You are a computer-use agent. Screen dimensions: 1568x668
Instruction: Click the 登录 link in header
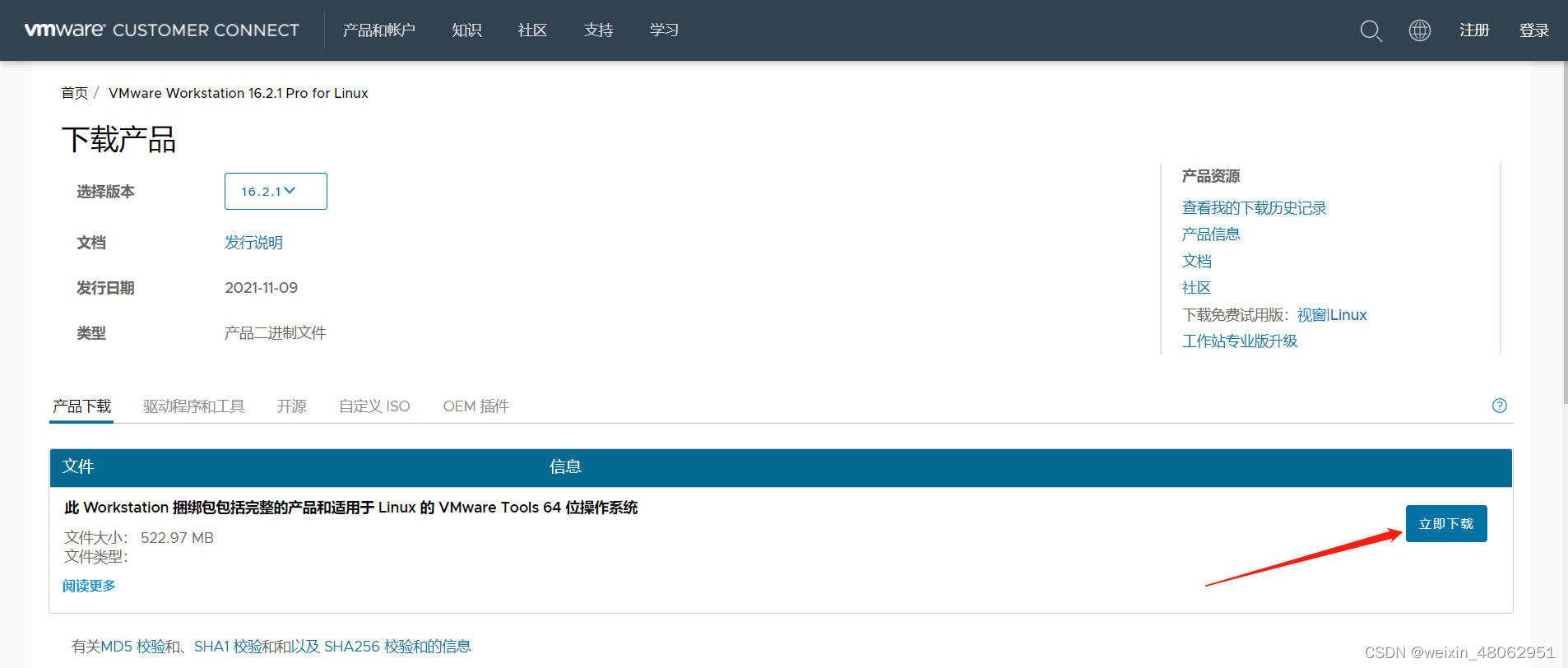coord(1534,30)
